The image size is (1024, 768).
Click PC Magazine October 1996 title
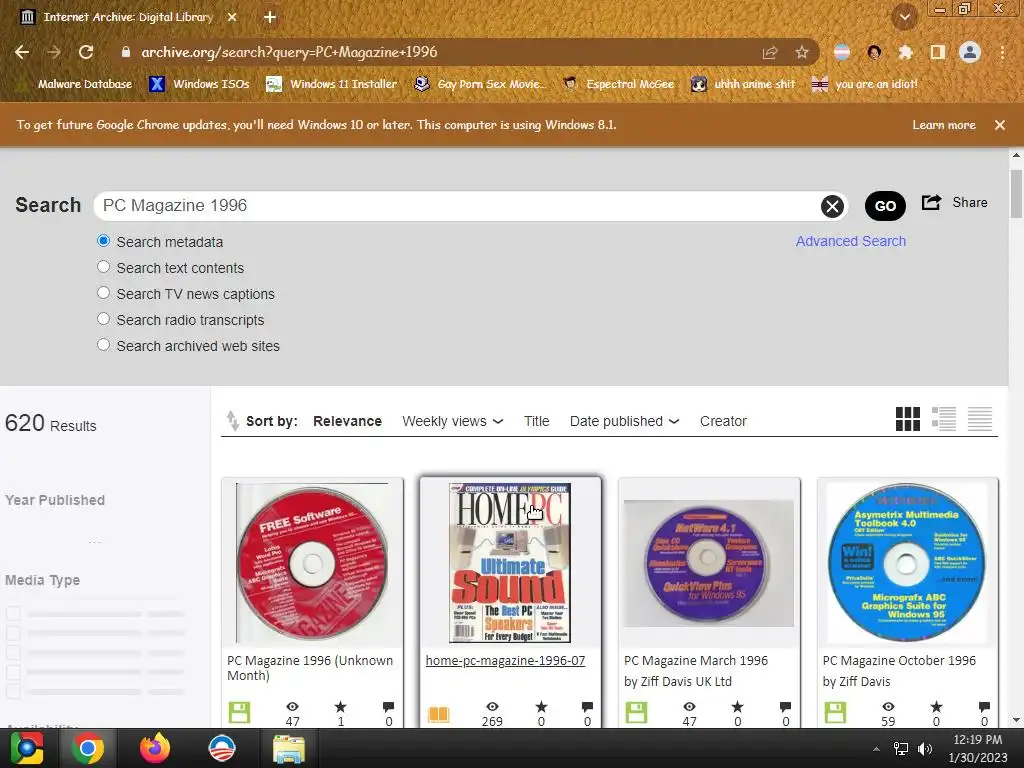click(x=899, y=660)
